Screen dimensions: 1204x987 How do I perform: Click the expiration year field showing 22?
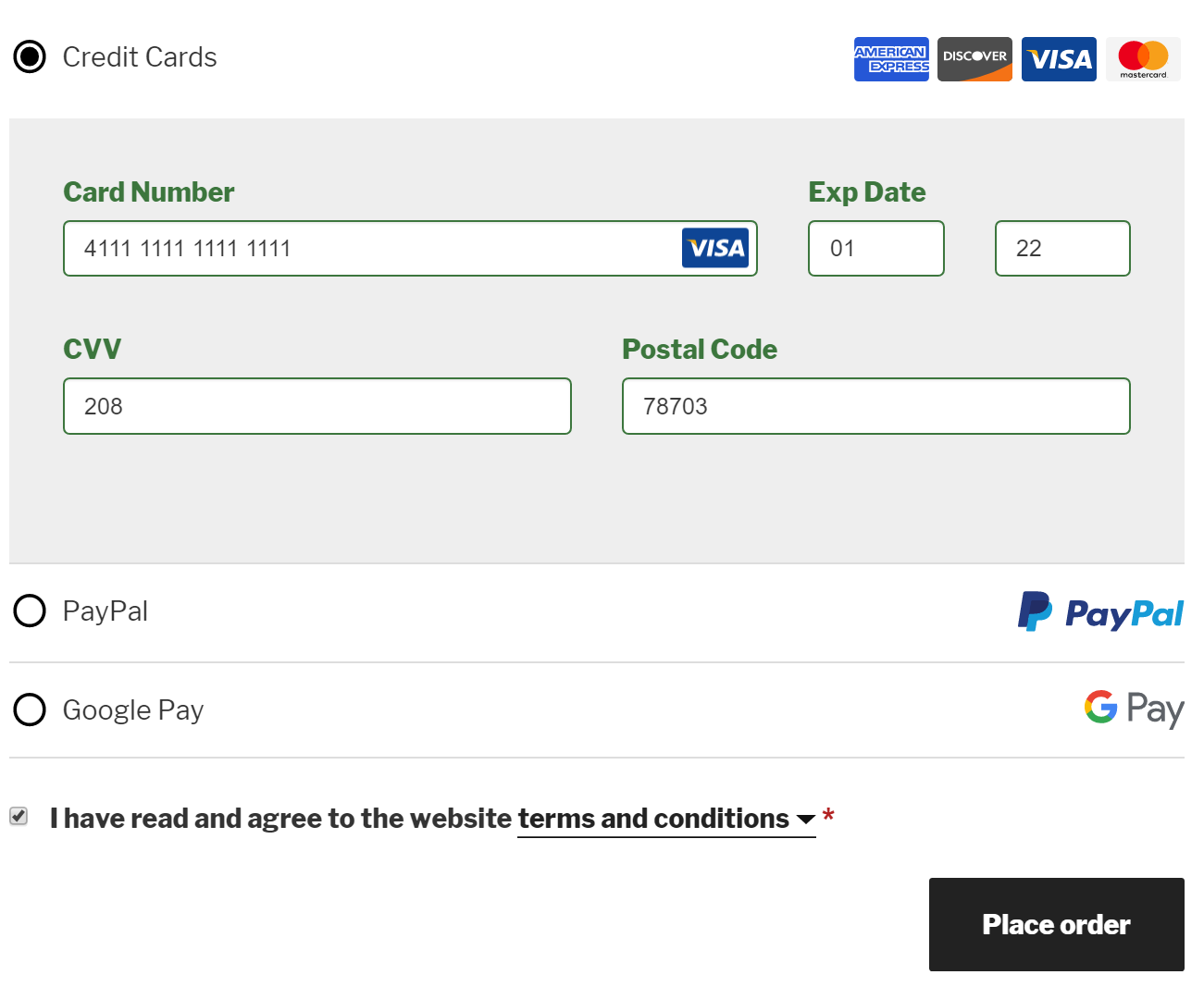point(1062,248)
